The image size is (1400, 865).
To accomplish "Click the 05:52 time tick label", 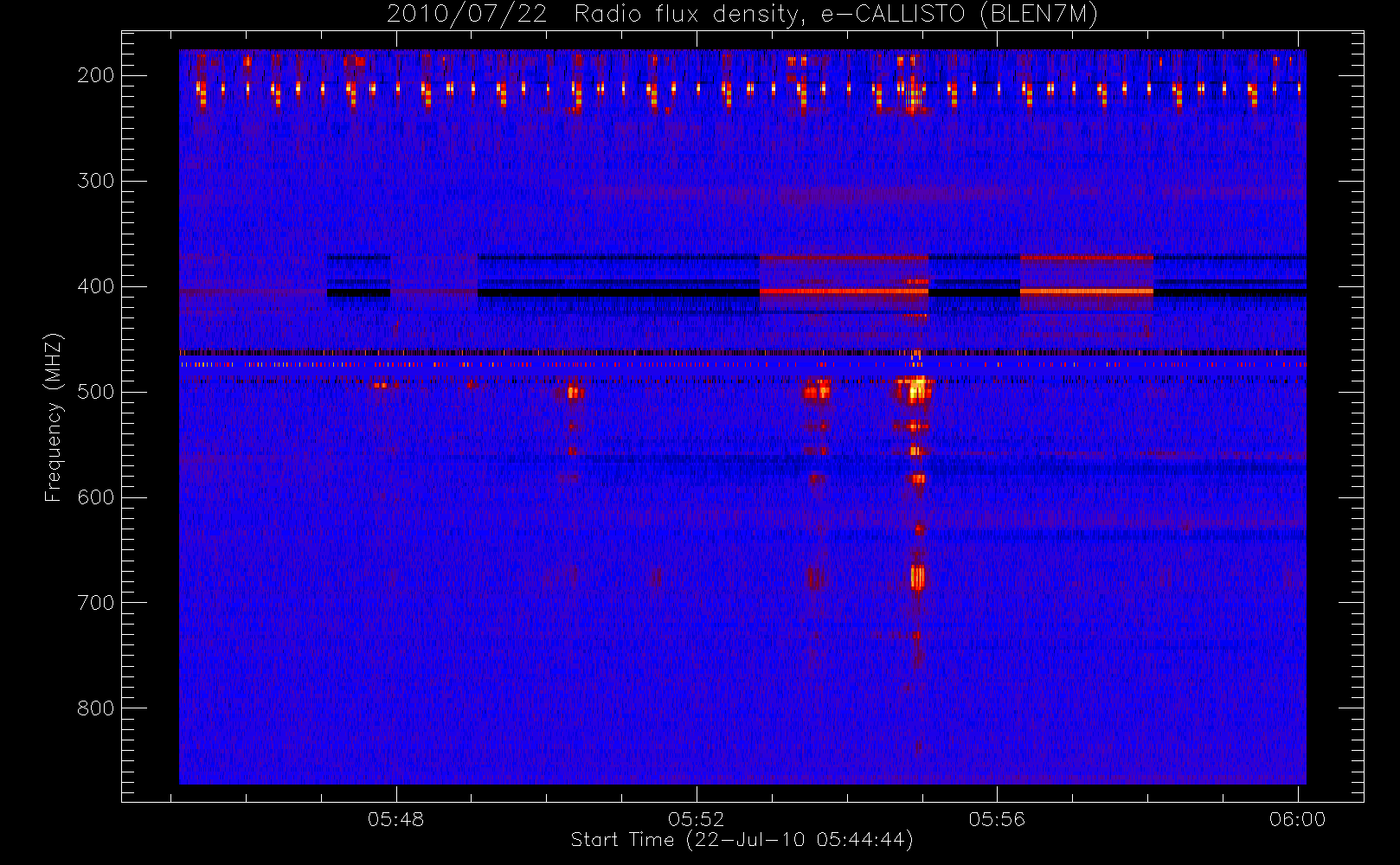I will coord(697,819).
